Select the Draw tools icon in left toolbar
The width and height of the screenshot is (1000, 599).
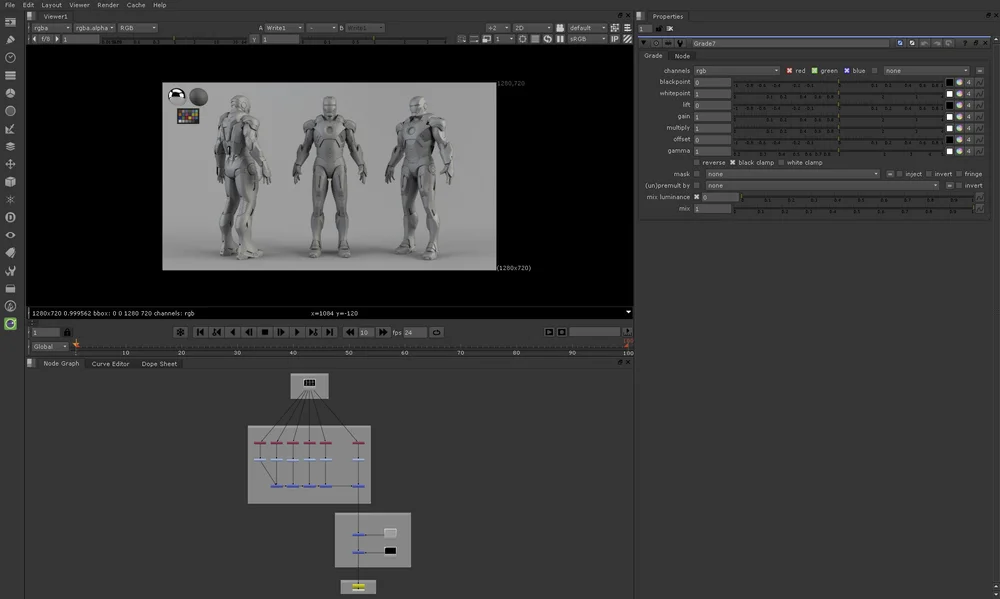10,37
